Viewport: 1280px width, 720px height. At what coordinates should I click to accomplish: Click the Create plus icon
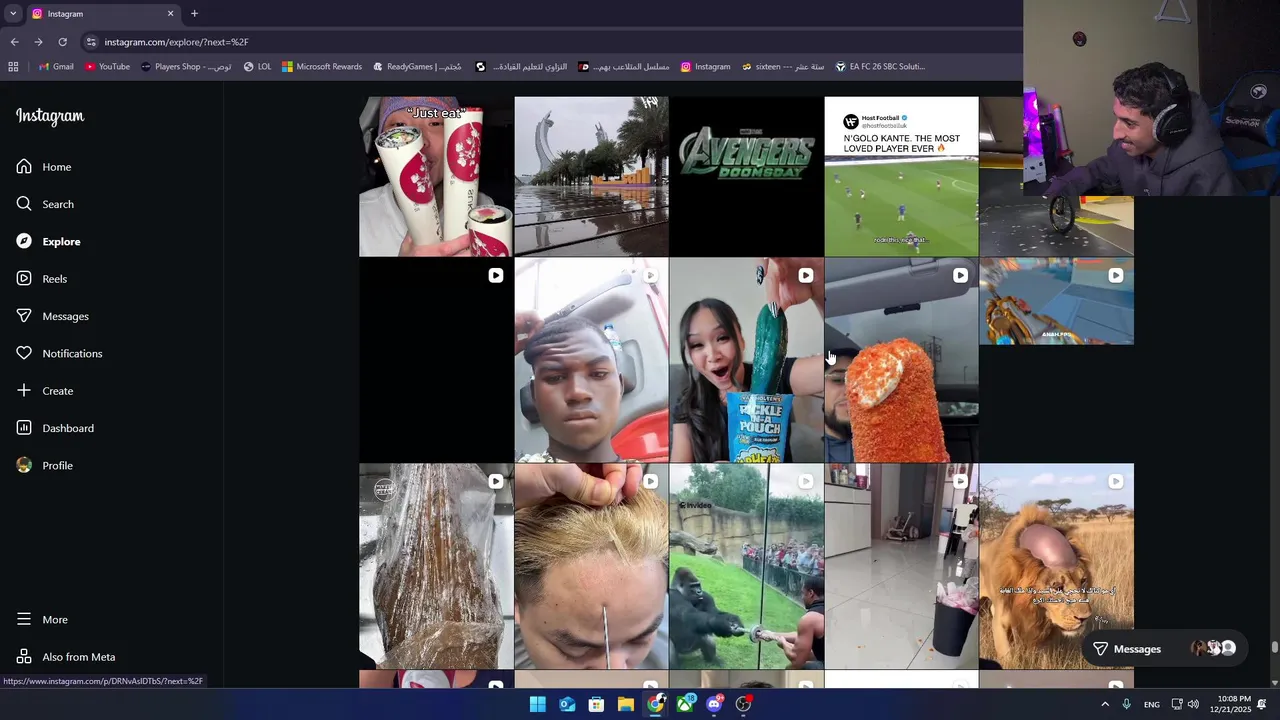click(24, 390)
